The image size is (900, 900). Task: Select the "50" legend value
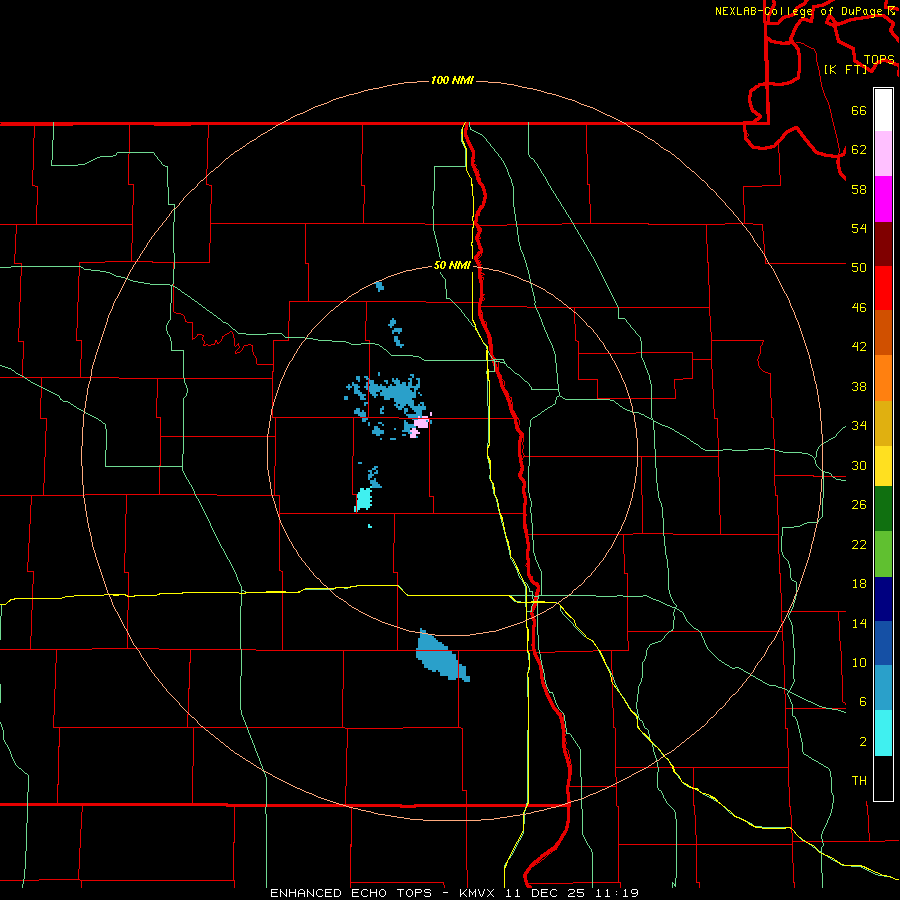[859, 268]
